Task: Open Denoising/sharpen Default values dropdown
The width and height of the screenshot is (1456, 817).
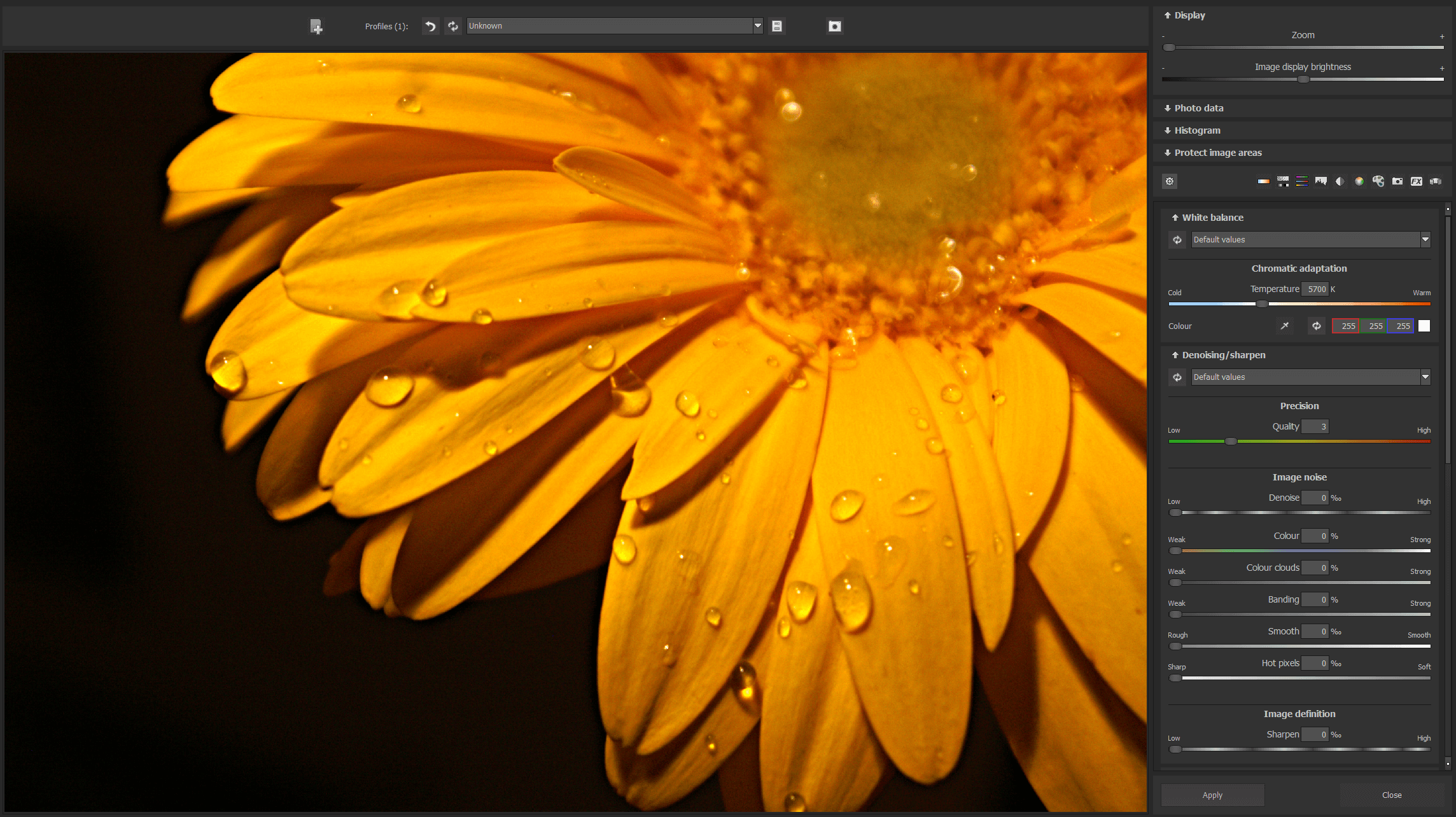Action: pos(1311,377)
